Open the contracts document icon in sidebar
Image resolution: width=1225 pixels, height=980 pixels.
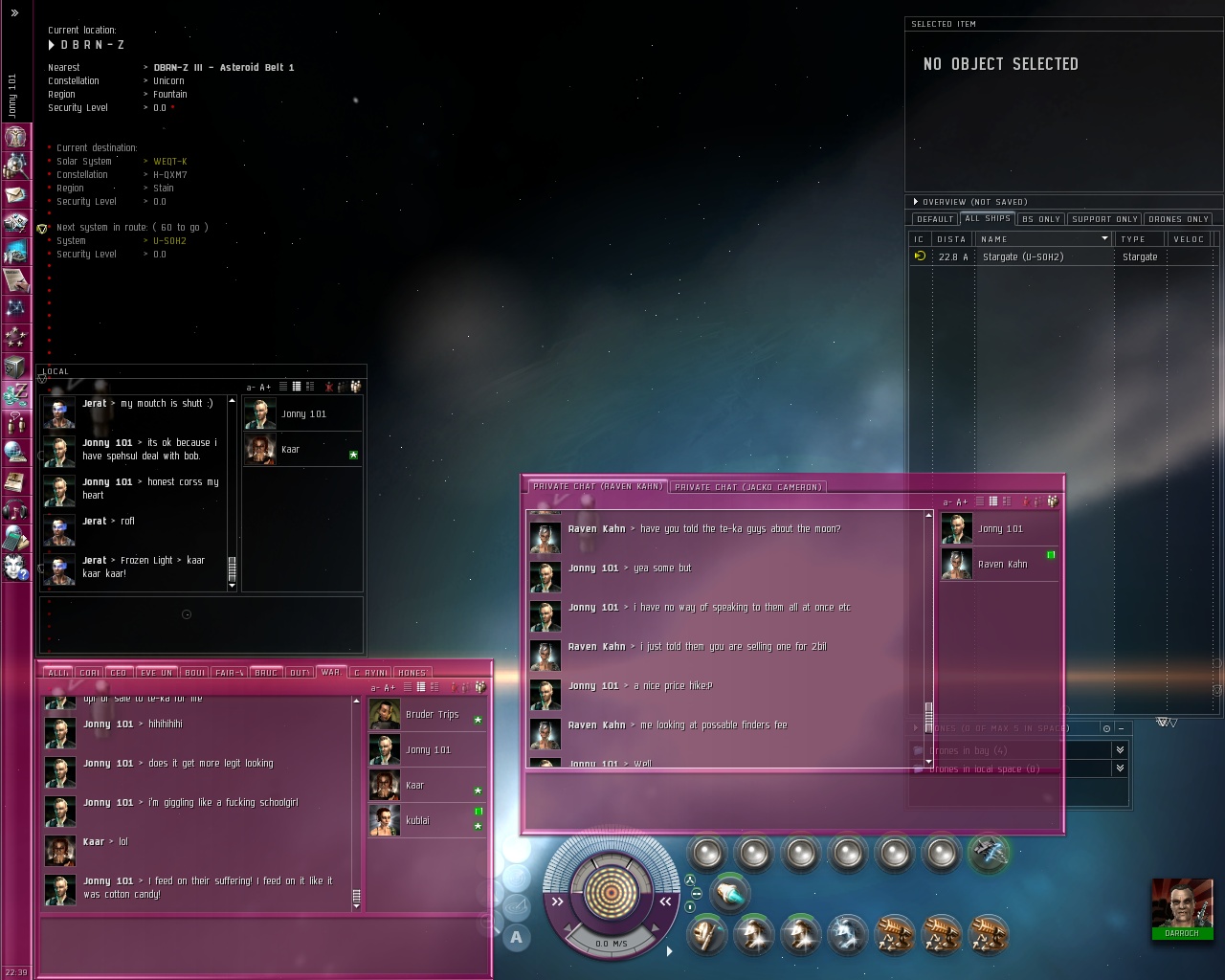click(15, 280)
